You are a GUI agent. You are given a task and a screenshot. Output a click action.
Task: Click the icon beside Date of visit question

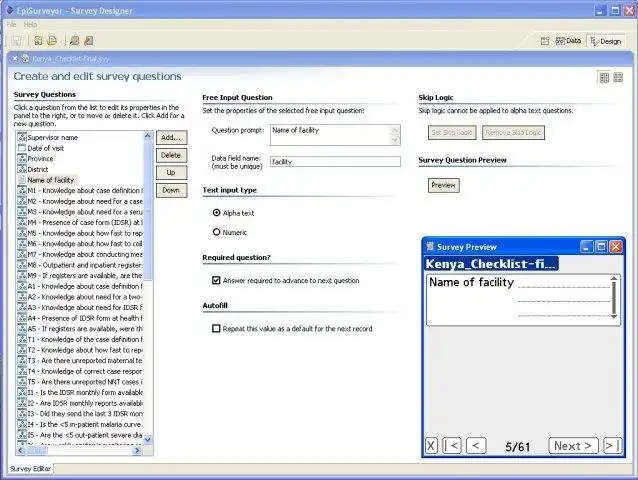coord(22,148)
